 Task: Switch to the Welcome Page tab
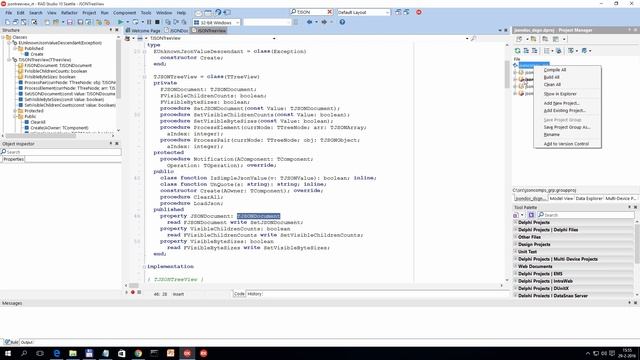(x=143, y=31)
